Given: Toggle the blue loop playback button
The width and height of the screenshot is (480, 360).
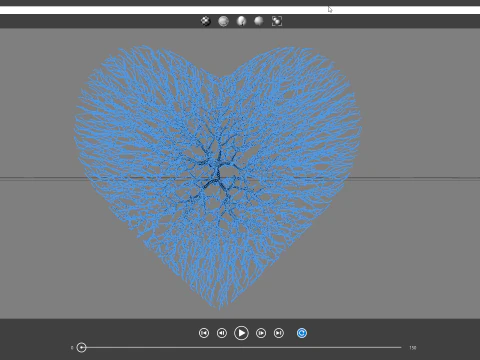Looking at the screenshot, I should coord(302,333).
